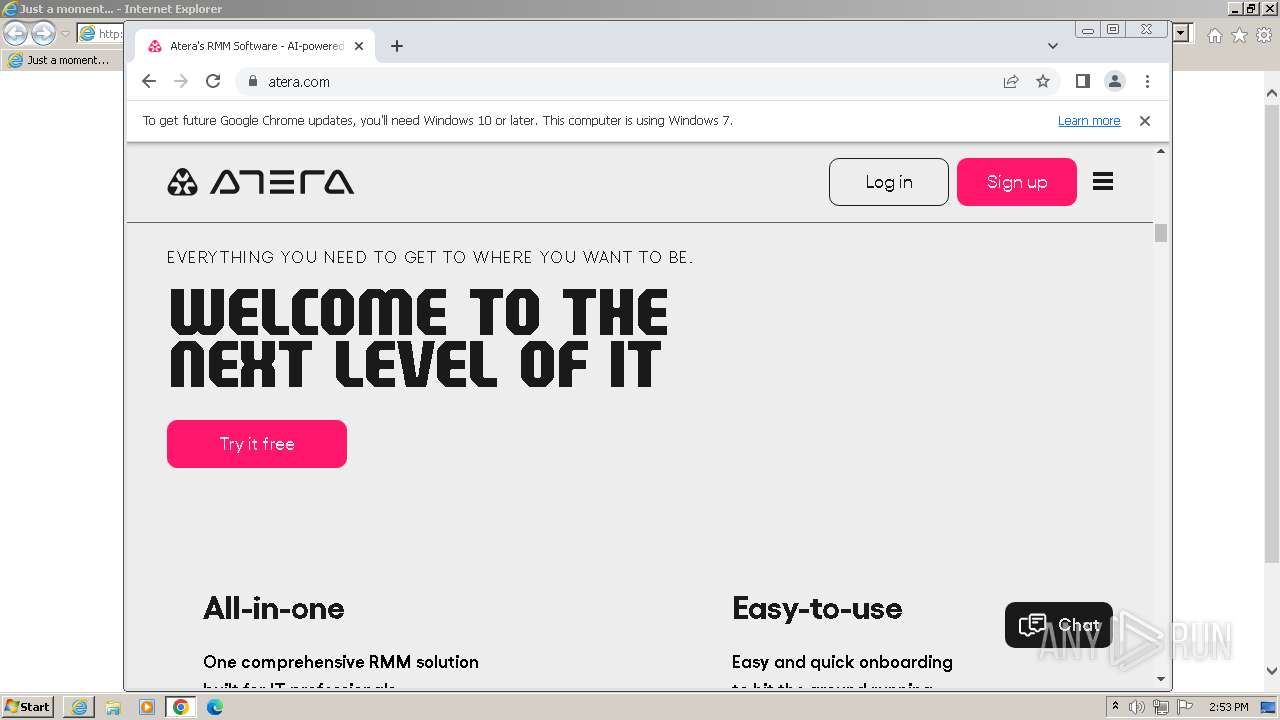The image size is (1280, 720).
Task: Open Chrome profile avatar
Action: (1115, 82)
